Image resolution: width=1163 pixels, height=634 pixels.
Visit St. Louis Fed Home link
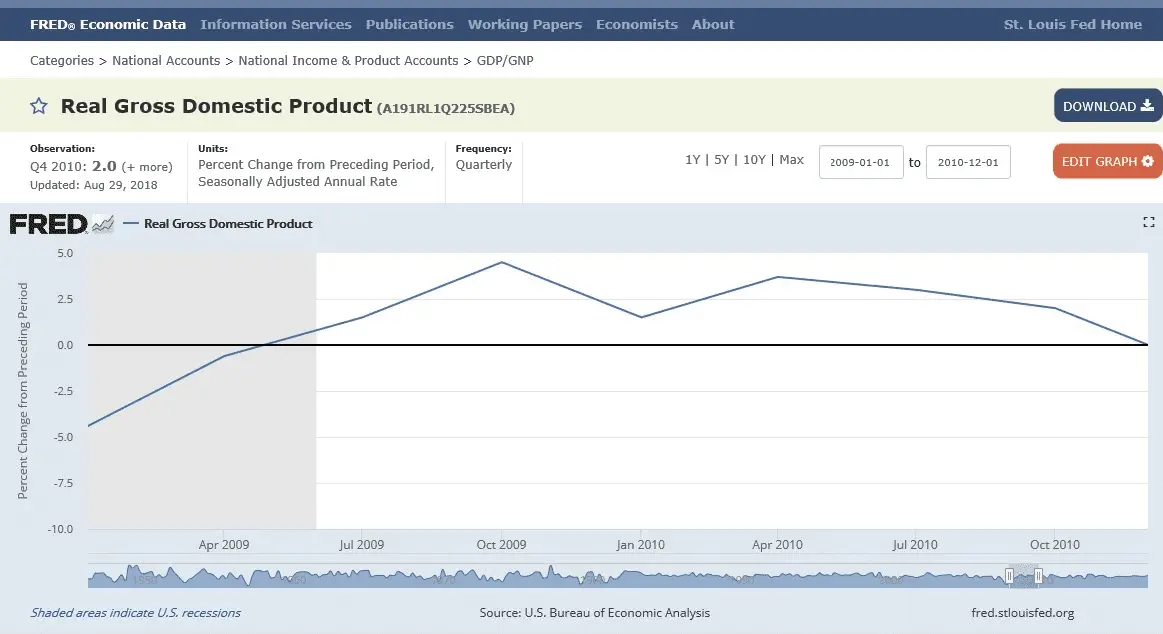(x=1072, y=24)
